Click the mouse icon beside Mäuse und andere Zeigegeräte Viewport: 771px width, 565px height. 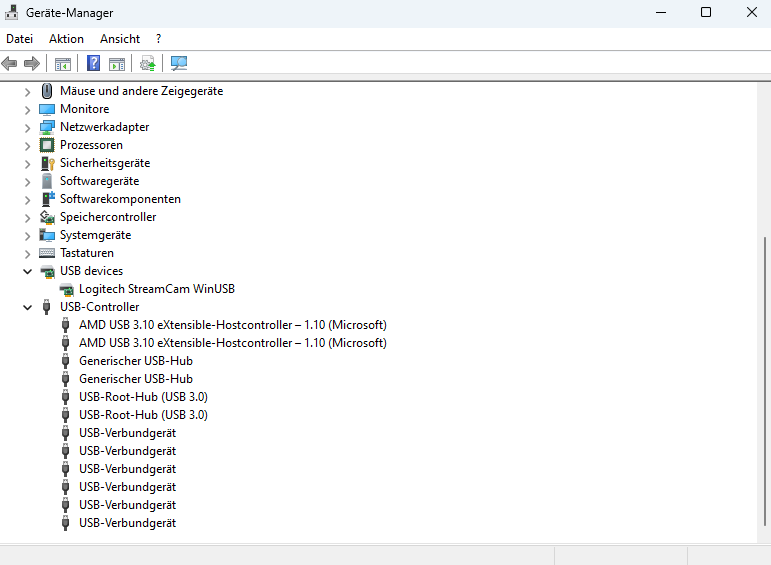[47, 91]
